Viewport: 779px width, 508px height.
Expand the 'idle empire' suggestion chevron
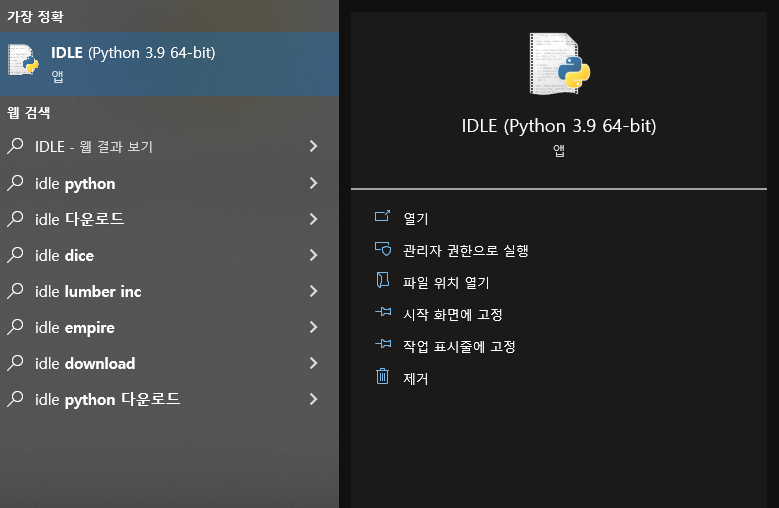[313, 327]
